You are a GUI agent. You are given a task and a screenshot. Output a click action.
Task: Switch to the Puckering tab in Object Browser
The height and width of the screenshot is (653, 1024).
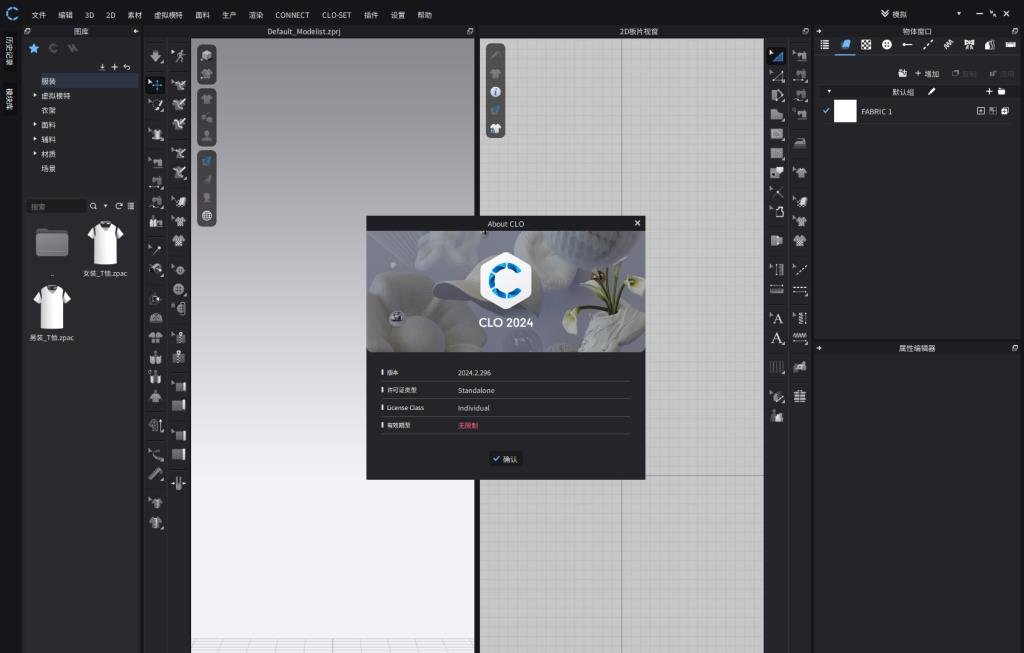tap(948, 44)
